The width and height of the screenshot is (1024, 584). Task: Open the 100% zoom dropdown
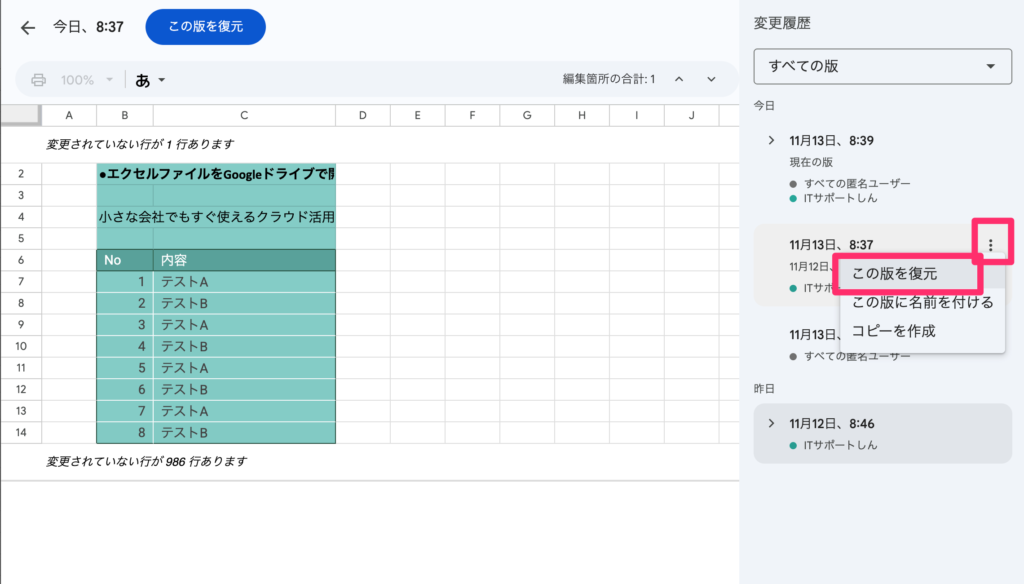(85, 80)
